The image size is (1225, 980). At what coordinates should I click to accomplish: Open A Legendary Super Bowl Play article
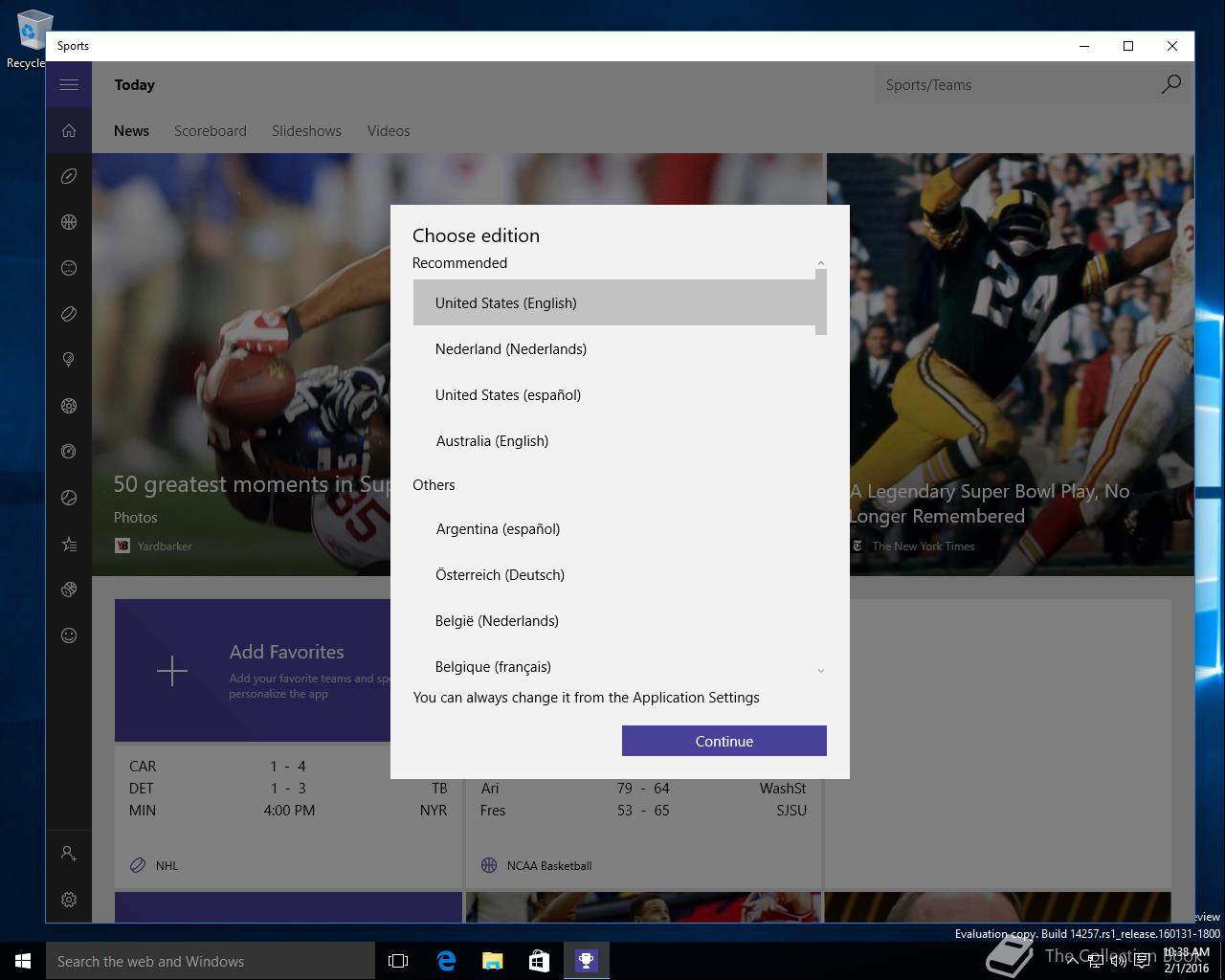(990, 503)
